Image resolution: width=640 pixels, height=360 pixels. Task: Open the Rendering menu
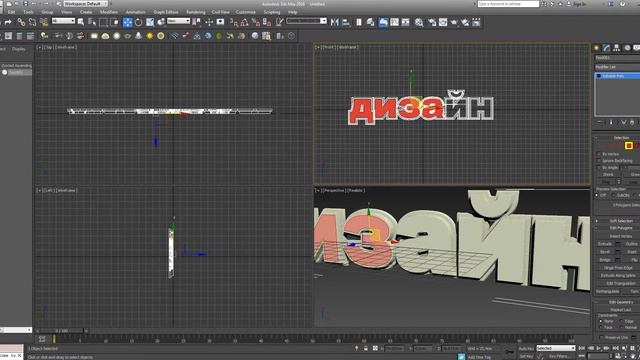196,12
